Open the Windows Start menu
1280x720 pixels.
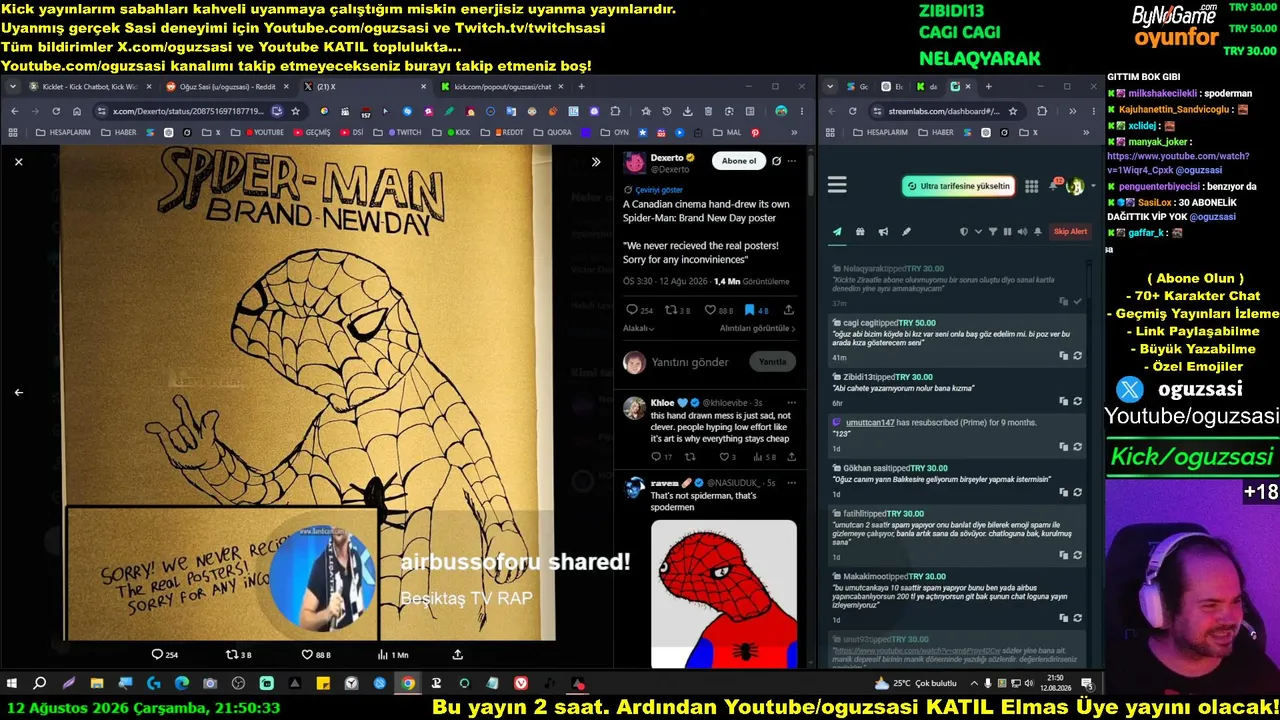[x=12, y=684]
